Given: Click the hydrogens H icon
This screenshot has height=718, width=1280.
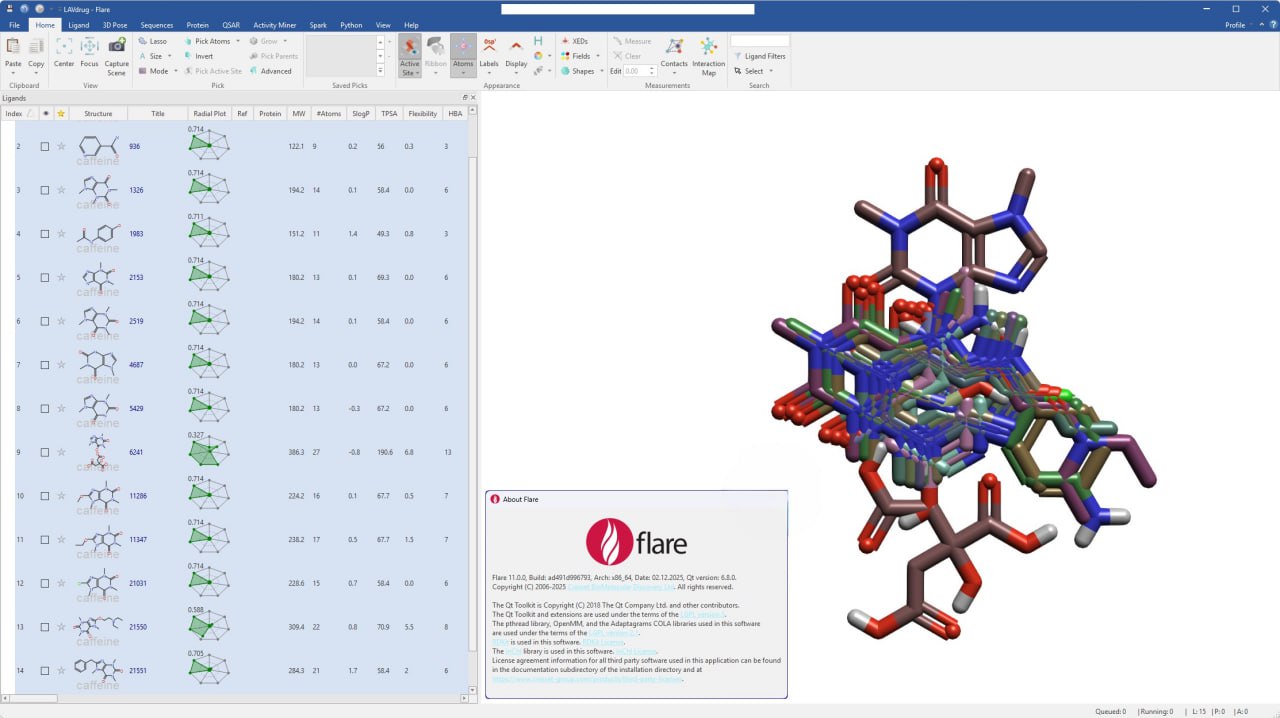Looking at the screenshot, I should 538,41.
